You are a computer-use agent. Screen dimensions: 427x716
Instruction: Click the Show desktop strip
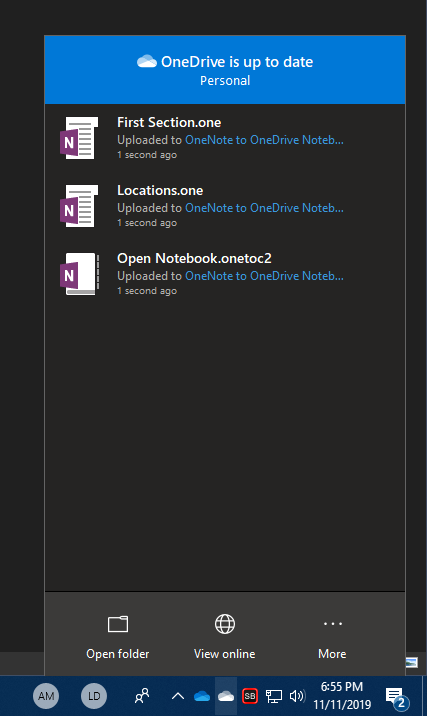coord(425,696)
